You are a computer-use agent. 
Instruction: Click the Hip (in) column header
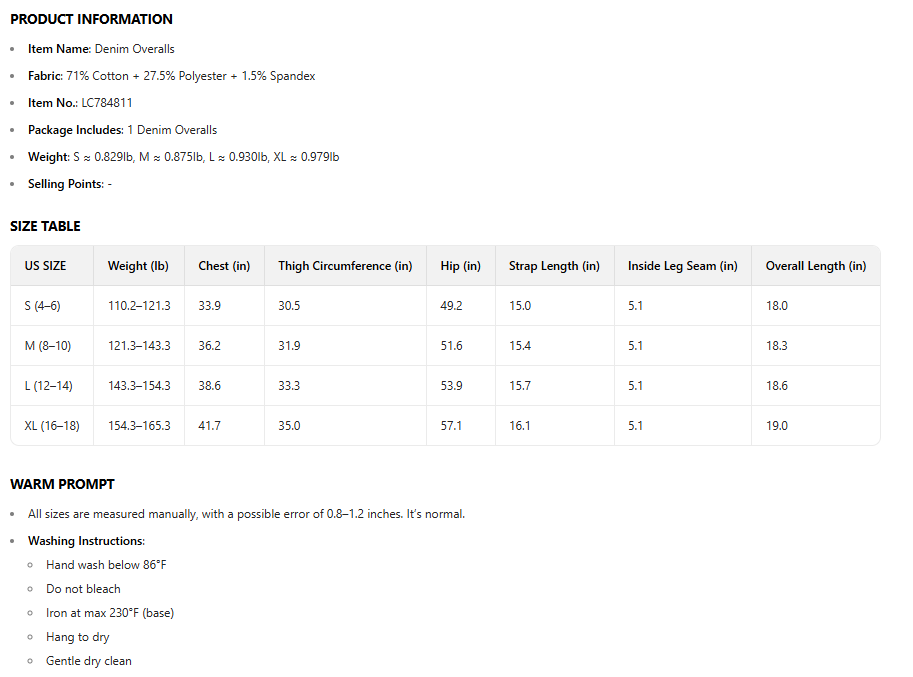(460, 266)
